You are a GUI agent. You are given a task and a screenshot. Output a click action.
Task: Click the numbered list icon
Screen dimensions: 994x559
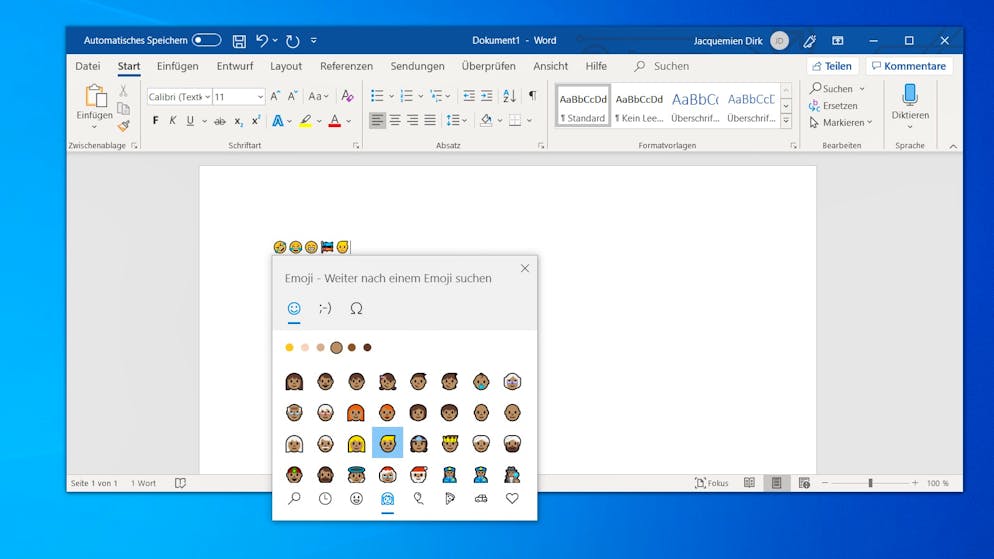click(406, 96)
